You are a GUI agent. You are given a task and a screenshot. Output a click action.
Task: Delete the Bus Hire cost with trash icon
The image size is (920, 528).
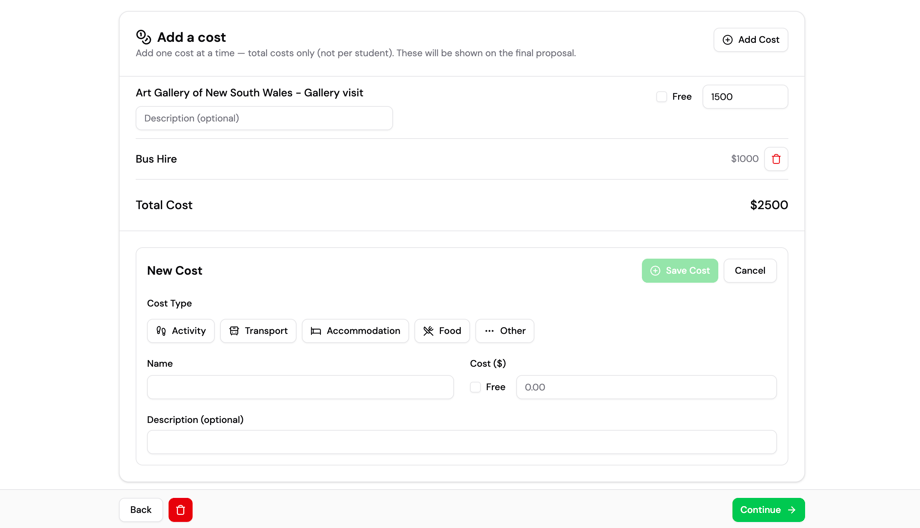(x=776, y=159)
